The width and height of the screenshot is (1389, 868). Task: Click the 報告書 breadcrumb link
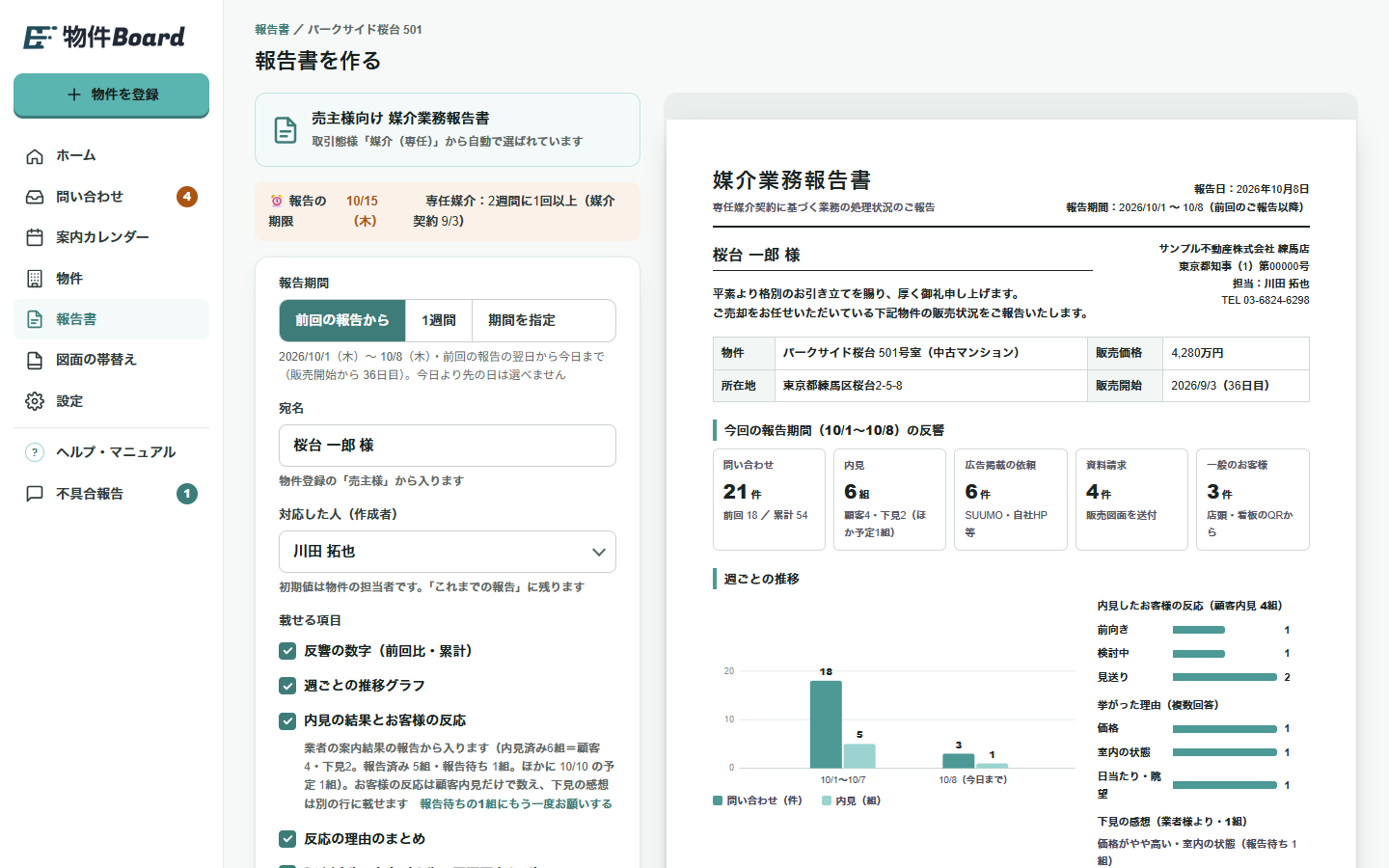click(272, 30)
